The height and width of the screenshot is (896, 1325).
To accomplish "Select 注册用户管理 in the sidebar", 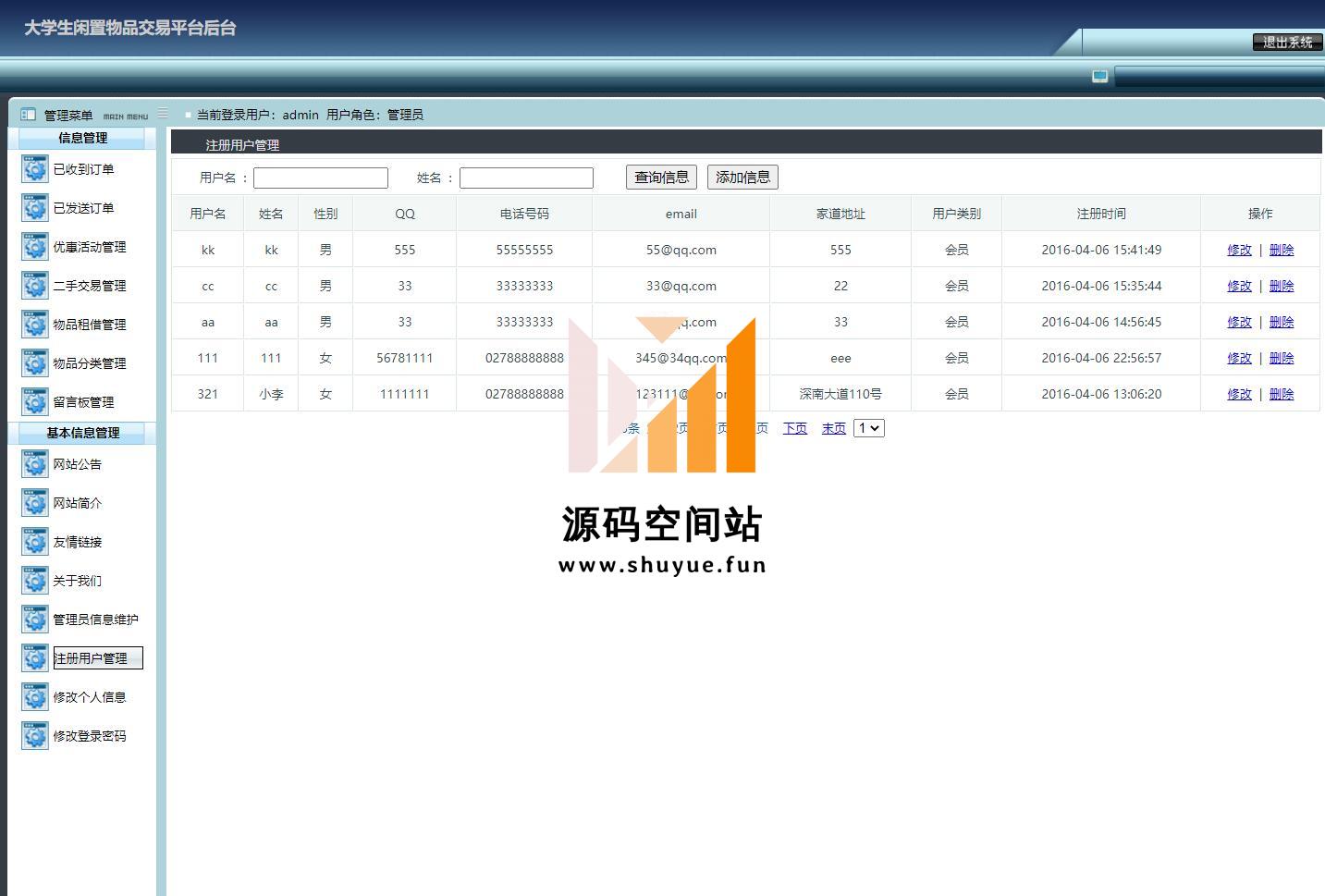I will pyautogui.click(x=98, y=658).
